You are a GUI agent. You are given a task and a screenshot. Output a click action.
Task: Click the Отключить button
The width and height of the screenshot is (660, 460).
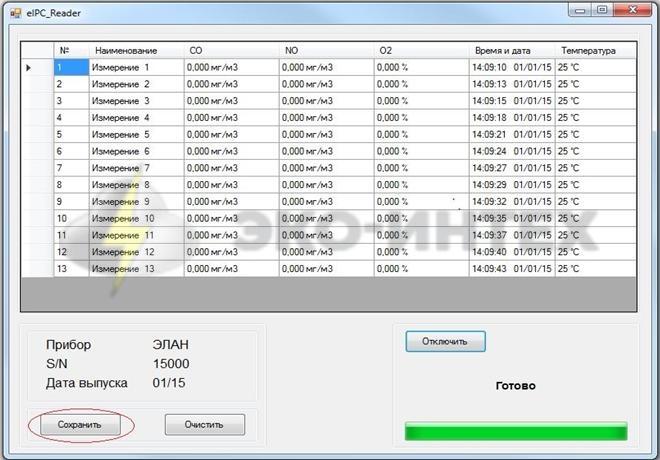445,341
